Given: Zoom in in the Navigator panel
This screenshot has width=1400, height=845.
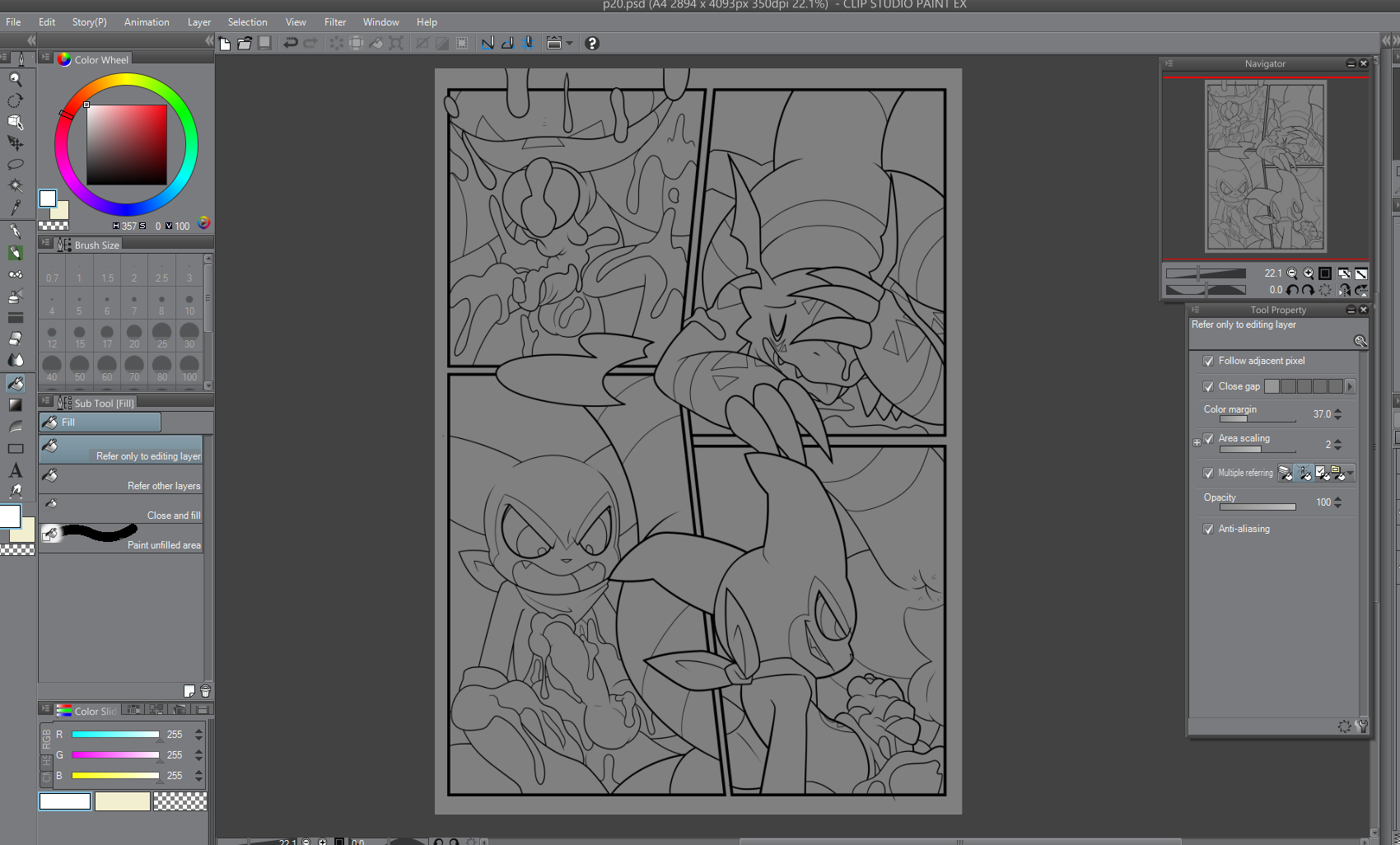Looking at the screenshot, I should [x=1308, y=273].
